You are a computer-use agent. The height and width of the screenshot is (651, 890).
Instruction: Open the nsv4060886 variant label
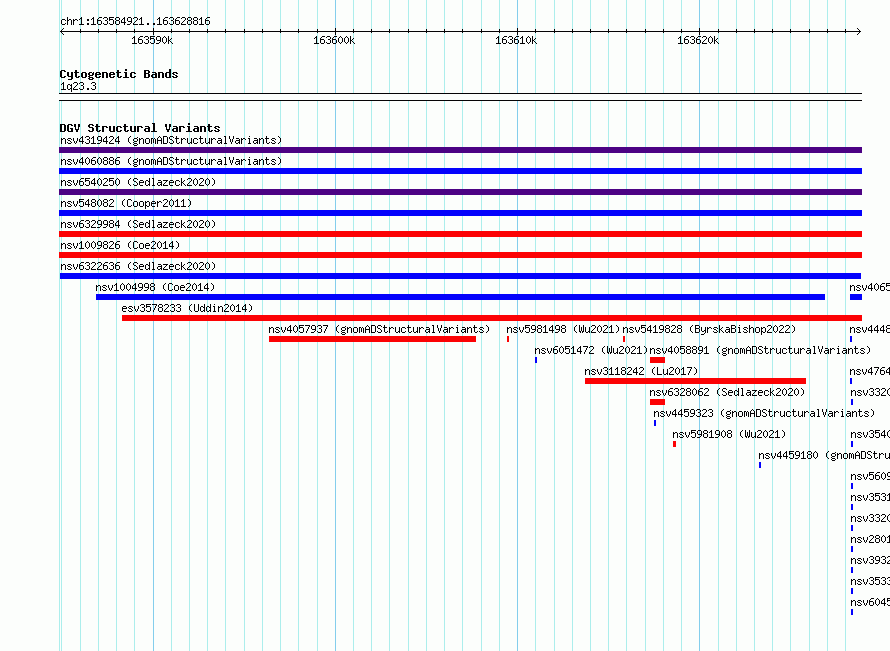click(171, 161)
